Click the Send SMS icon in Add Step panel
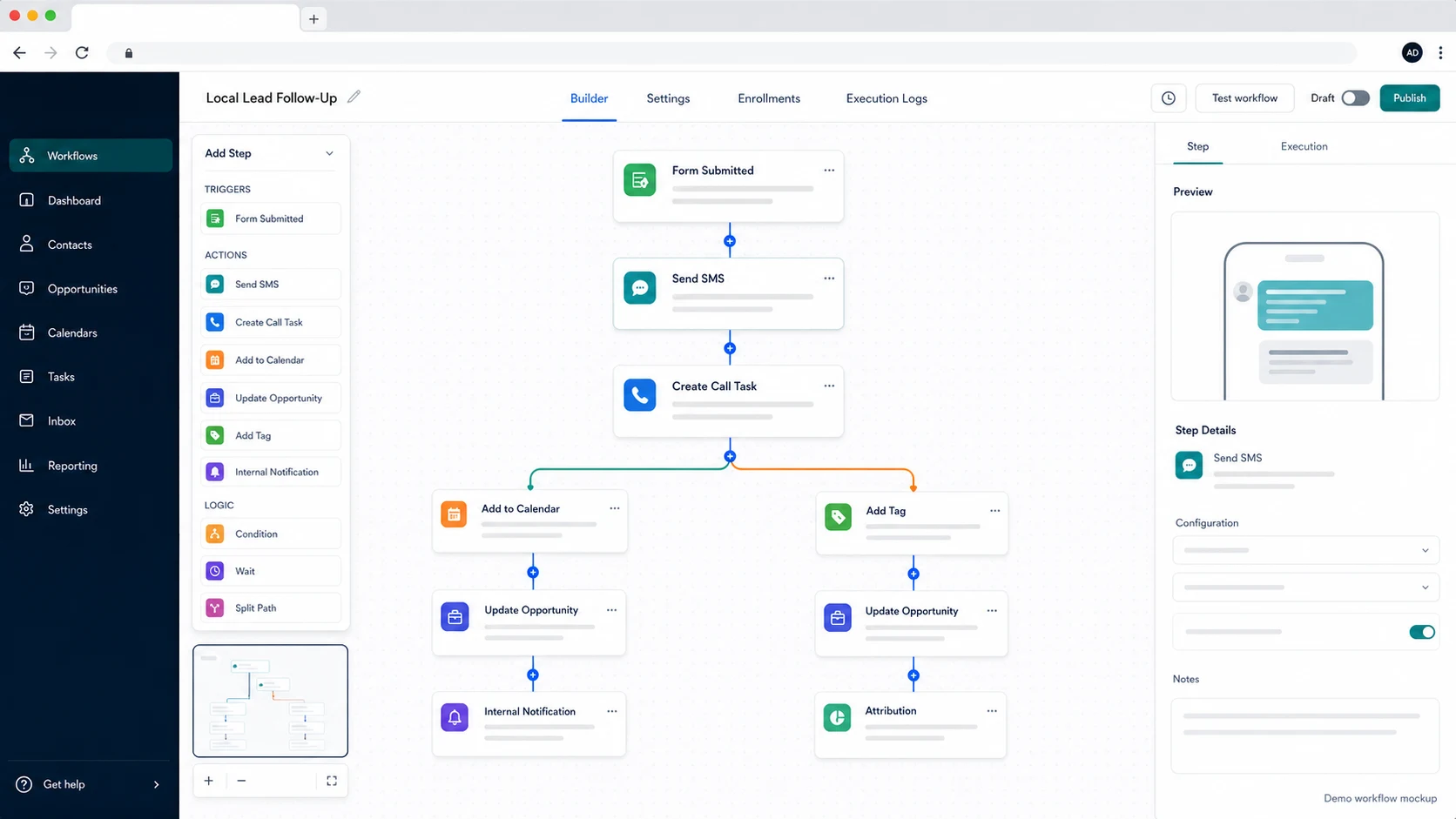Screen dimensions: 1456x819 click(215, 285)
